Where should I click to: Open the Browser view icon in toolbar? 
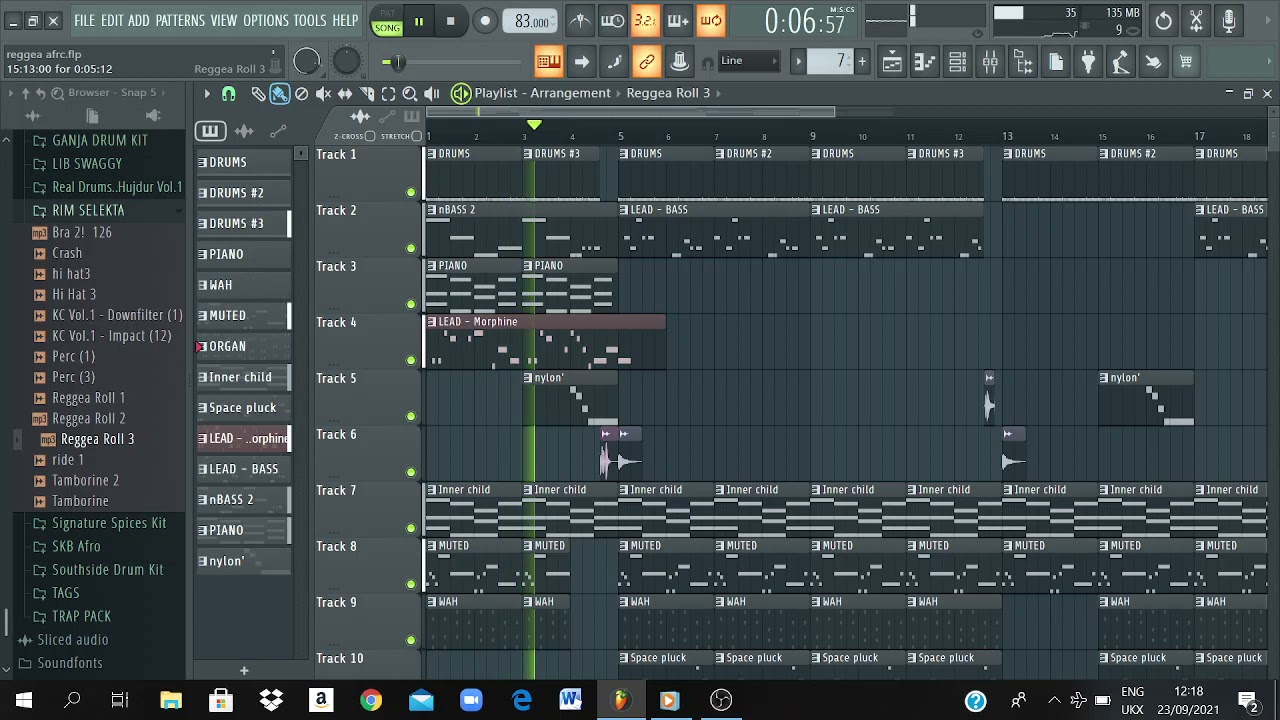1023,62
